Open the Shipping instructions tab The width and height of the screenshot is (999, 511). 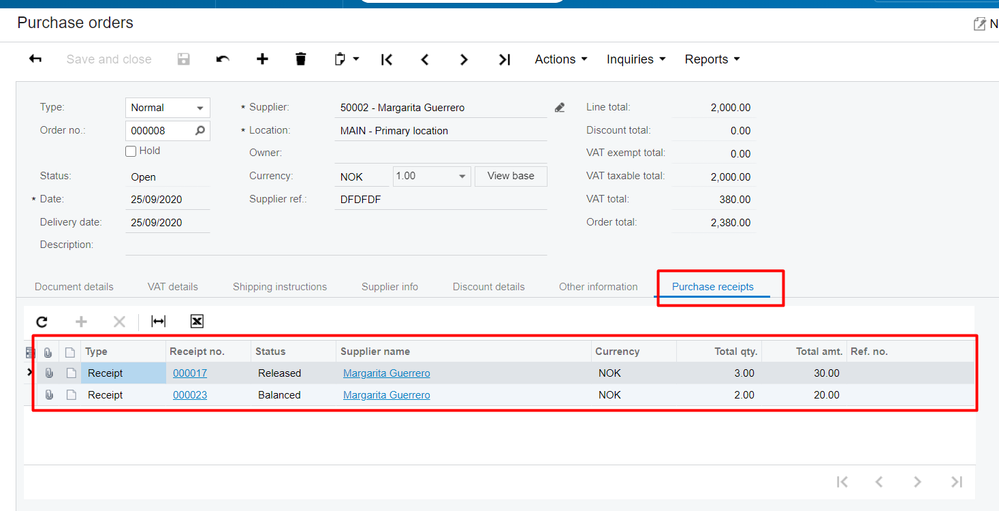(x=280, y=287)
